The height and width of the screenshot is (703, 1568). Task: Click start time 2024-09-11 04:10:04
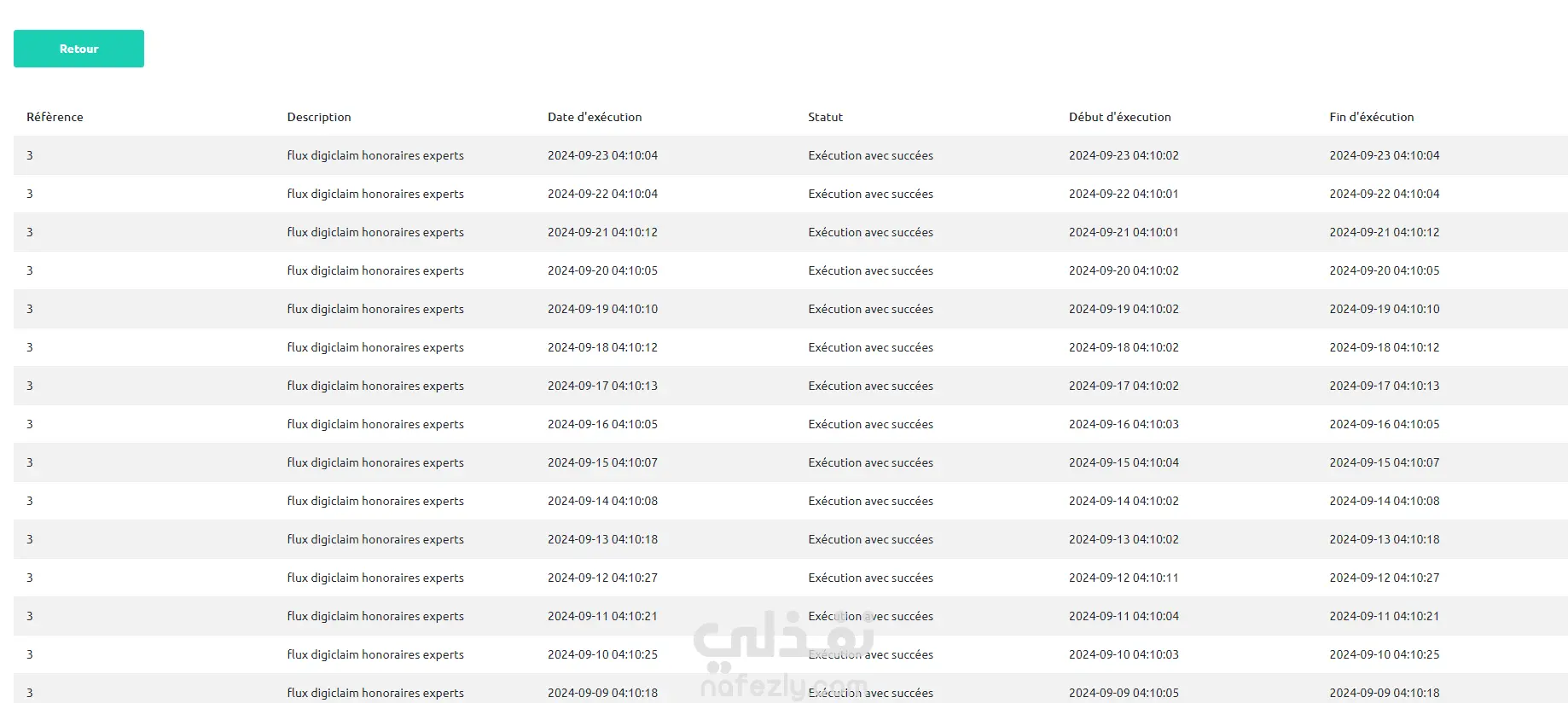[x=1124, y=616]
